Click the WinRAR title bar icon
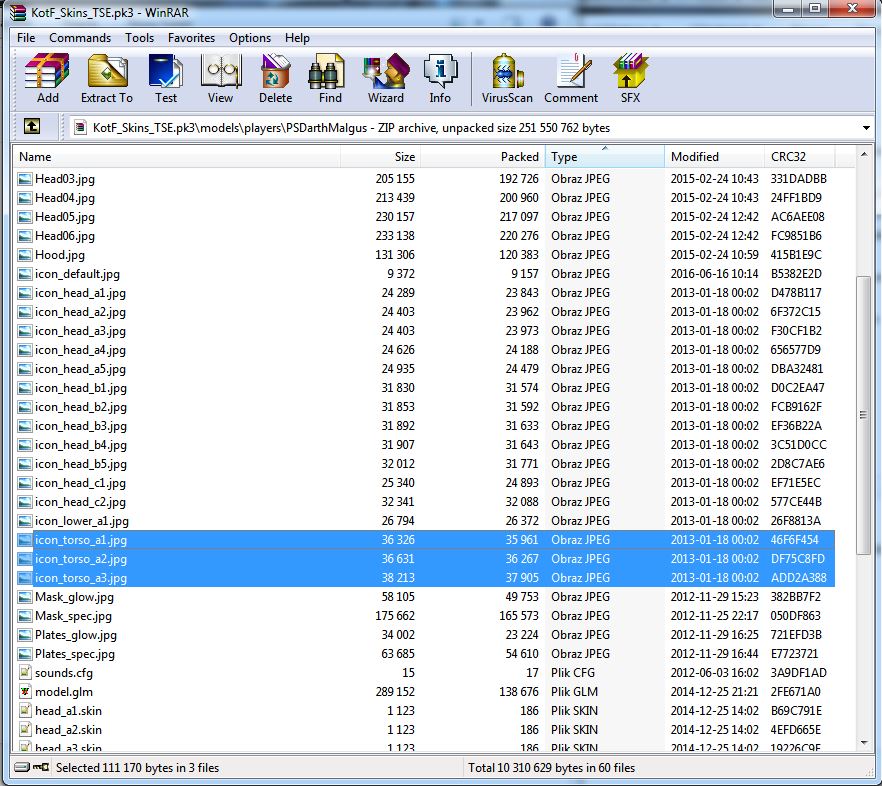This screenshot has width=882, height=786. 18,12
